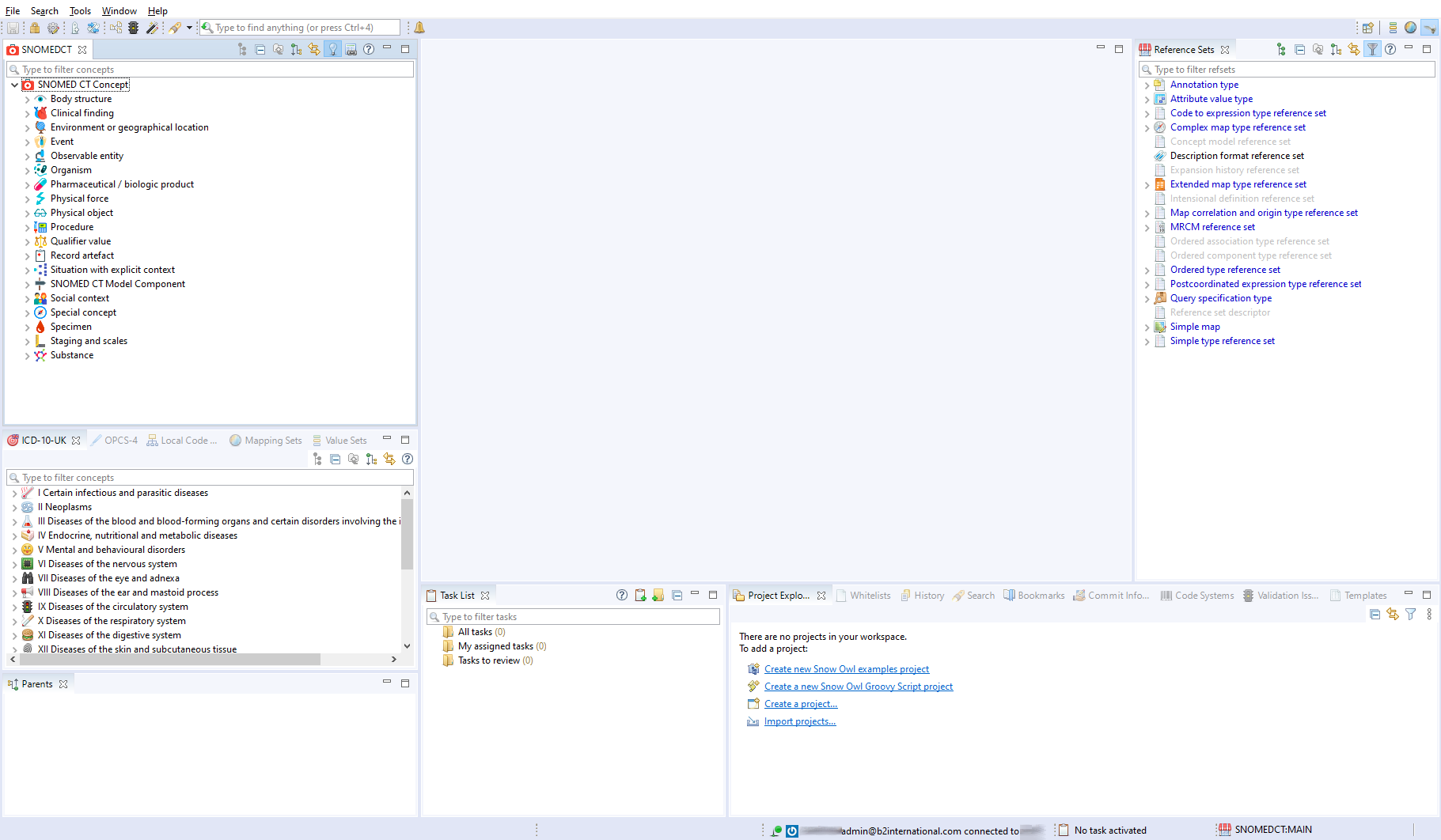This screenshot has width=1441, height=840.
Task: Expand the Clinical finding tree node
Action: [27, 114]
